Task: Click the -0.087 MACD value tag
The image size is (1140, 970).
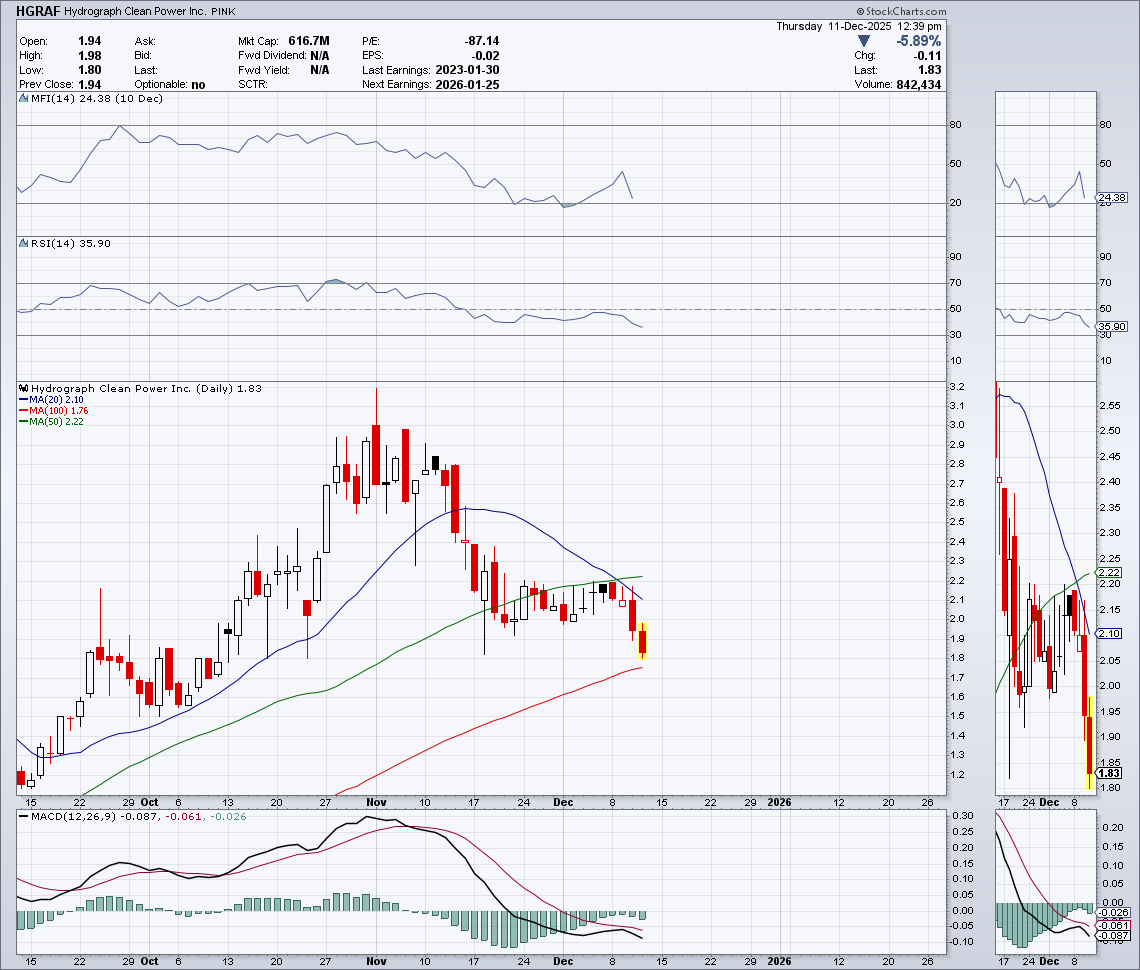Action: (x=1114, y=936)
